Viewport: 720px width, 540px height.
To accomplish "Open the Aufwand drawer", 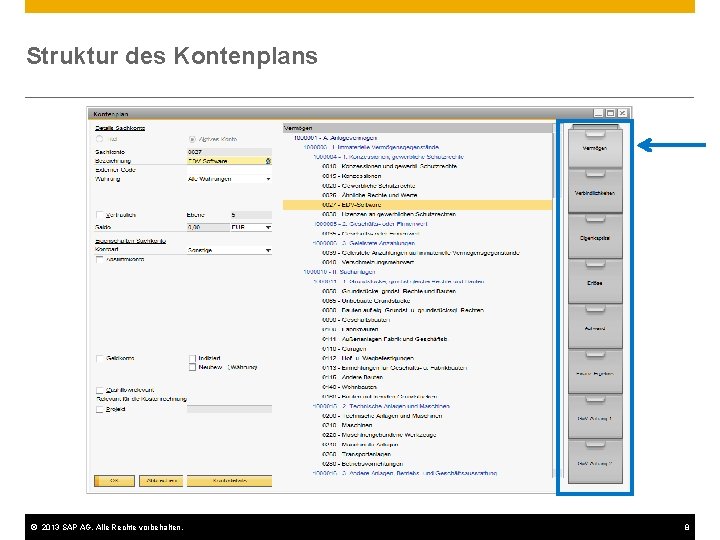I will tap(595, 327).
